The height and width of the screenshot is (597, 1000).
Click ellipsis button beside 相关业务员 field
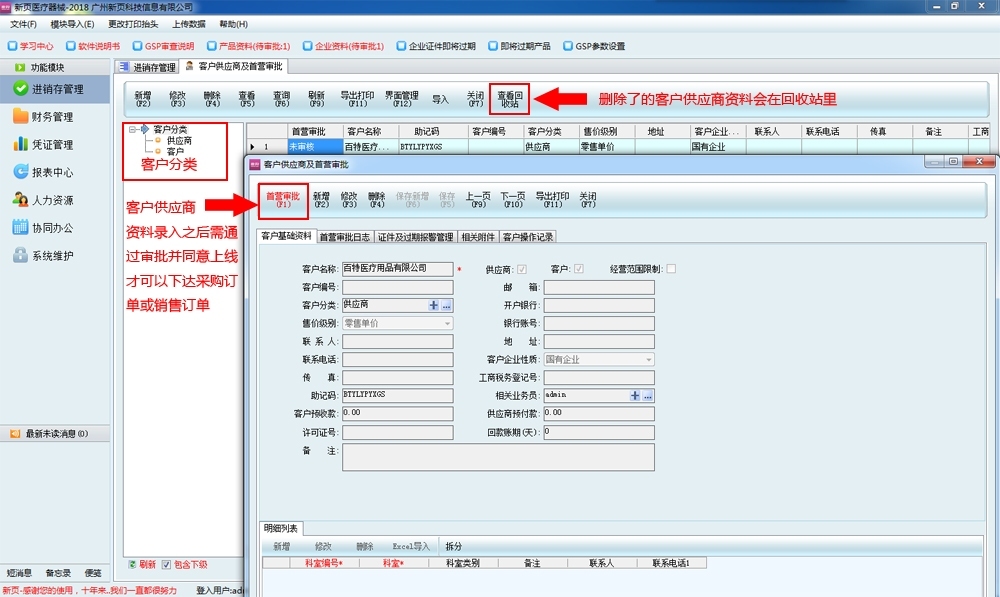[x=647, y=396]
